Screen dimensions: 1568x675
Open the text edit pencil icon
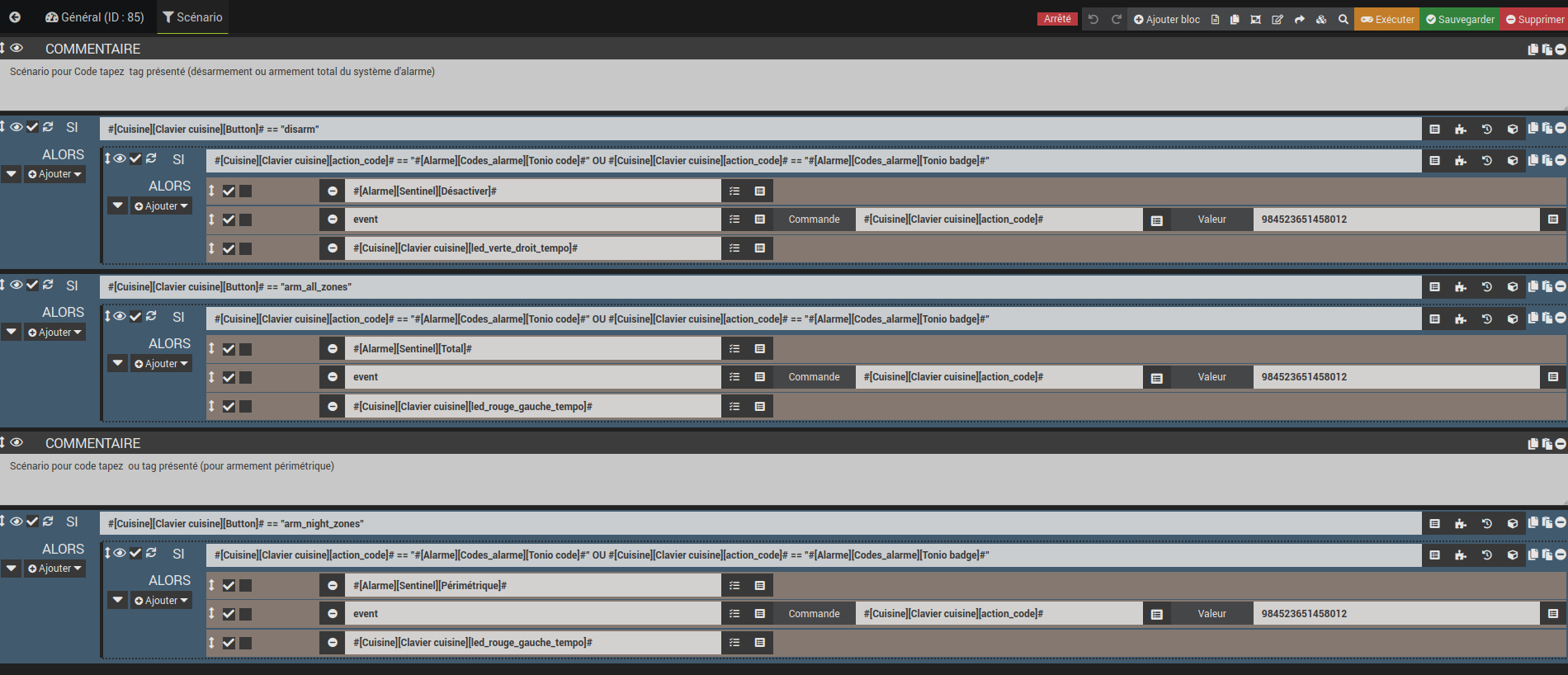tap(1278, 19)
